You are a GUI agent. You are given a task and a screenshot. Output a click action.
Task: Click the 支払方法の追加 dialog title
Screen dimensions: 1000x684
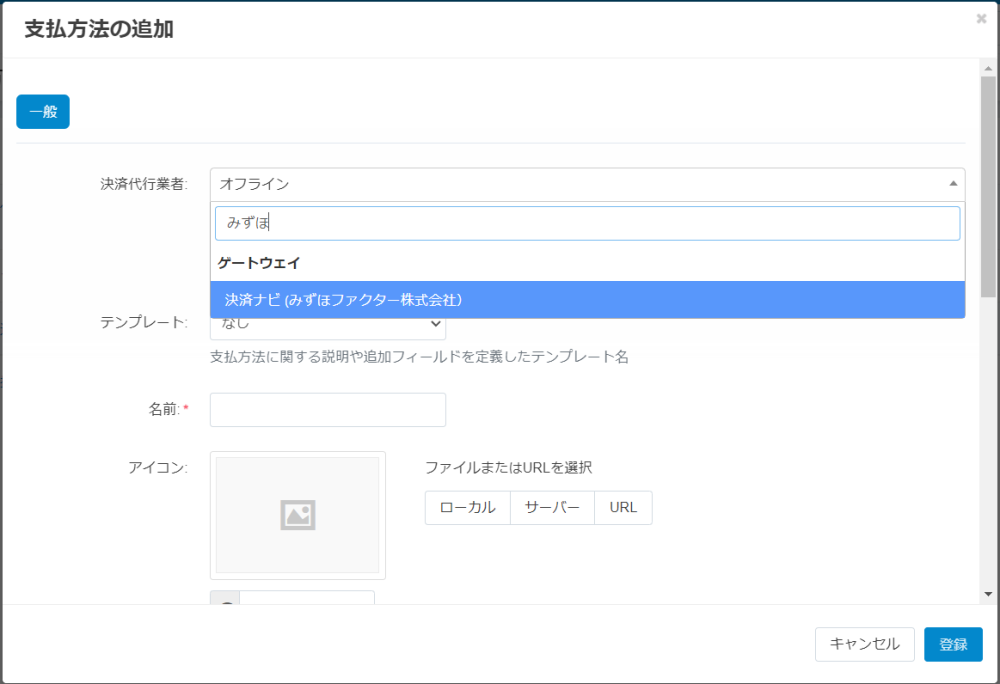click(x=98, y=29)
